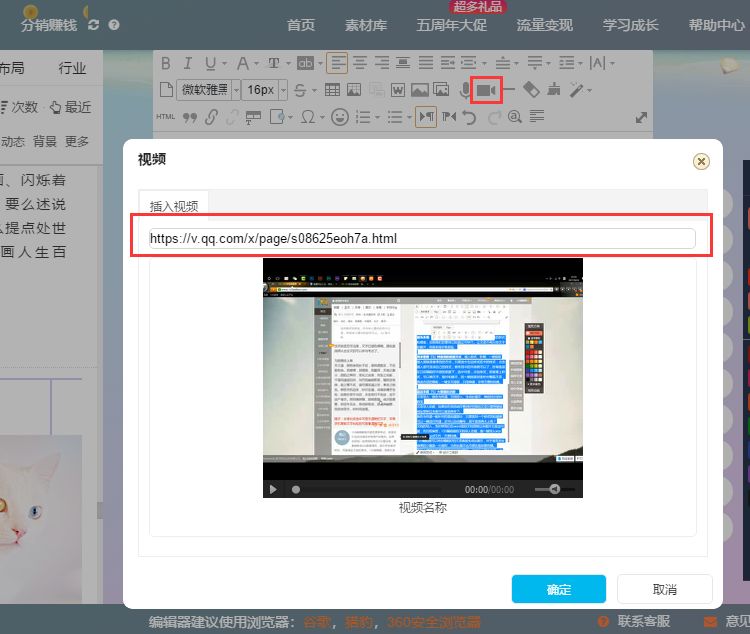The image size is (750, 634).
Task: Click the microphone audio insert icon
Action: pos(465,90)
